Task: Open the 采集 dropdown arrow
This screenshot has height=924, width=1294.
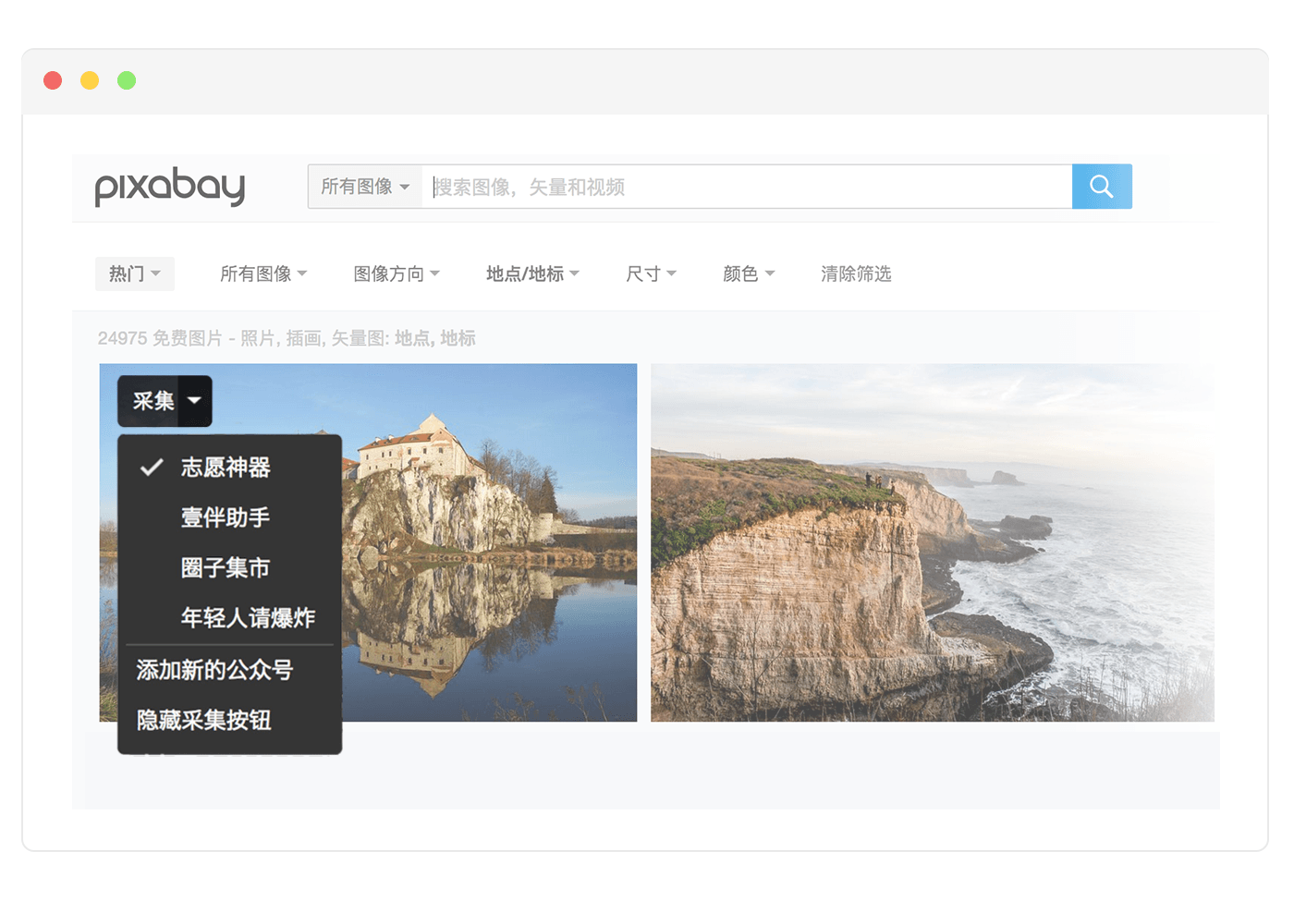Action: pos(193,401)
